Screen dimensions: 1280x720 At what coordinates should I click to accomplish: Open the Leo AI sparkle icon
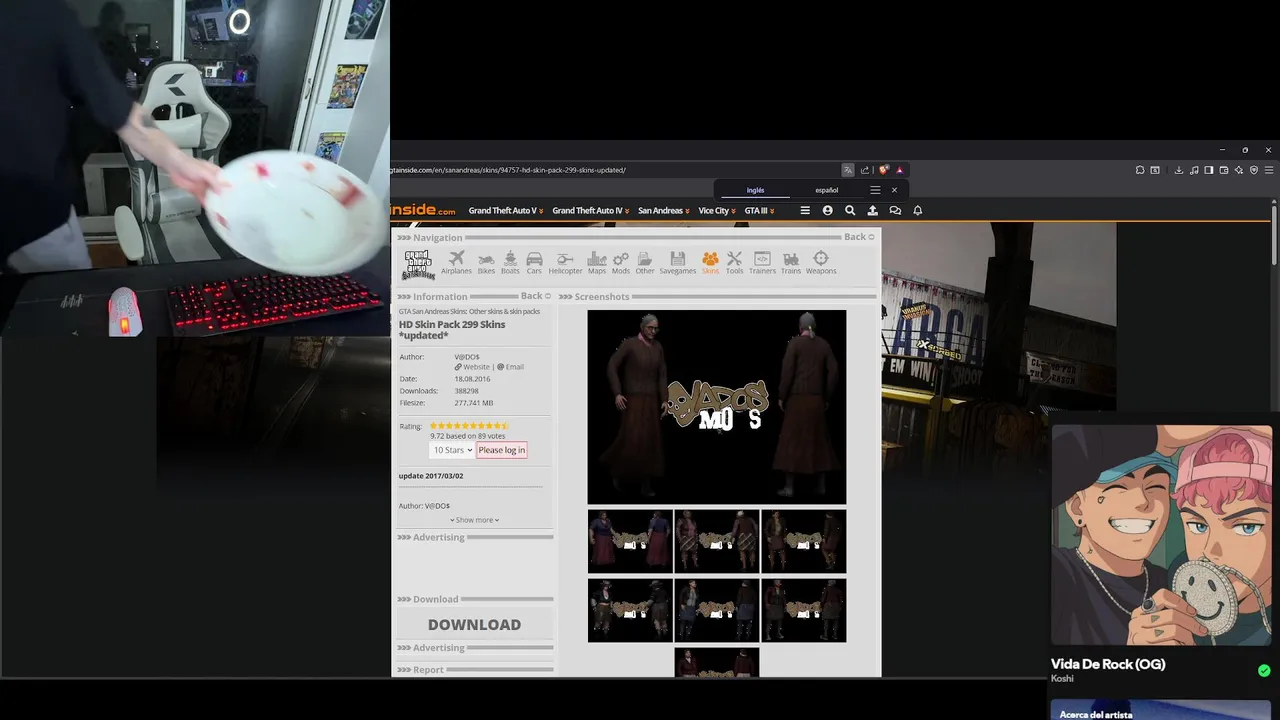pyautogui.click(x=1239, y=170)
